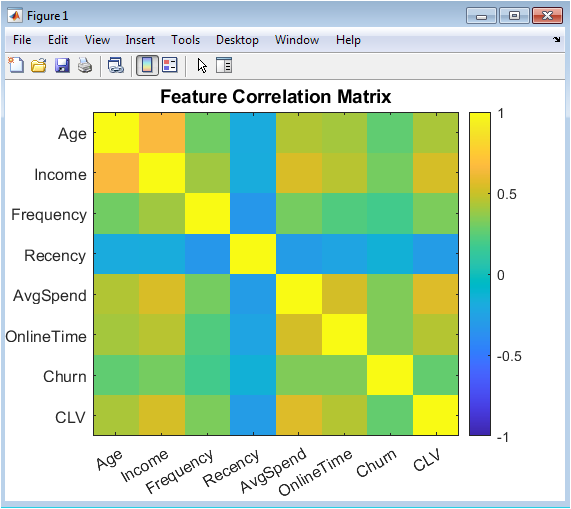Toggle the Insert Colorbar button
The width and height of the screenshot is (571, 509).
pyautogui.click(x=147, y=66)
